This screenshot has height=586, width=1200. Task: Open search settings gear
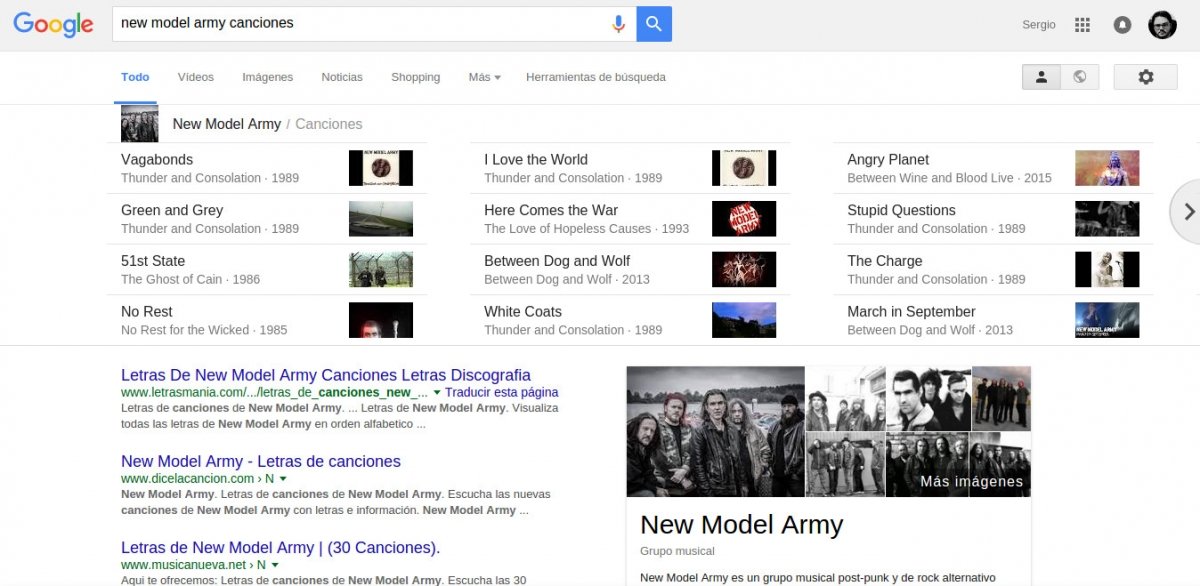coord(1146,77)
